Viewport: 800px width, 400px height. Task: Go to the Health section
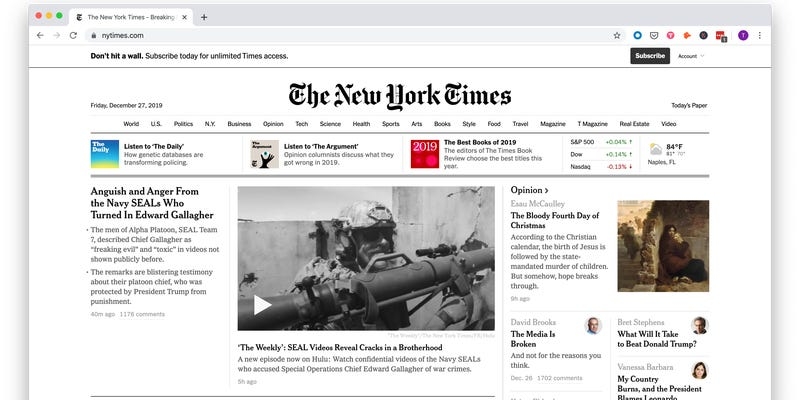coord(361,124)
